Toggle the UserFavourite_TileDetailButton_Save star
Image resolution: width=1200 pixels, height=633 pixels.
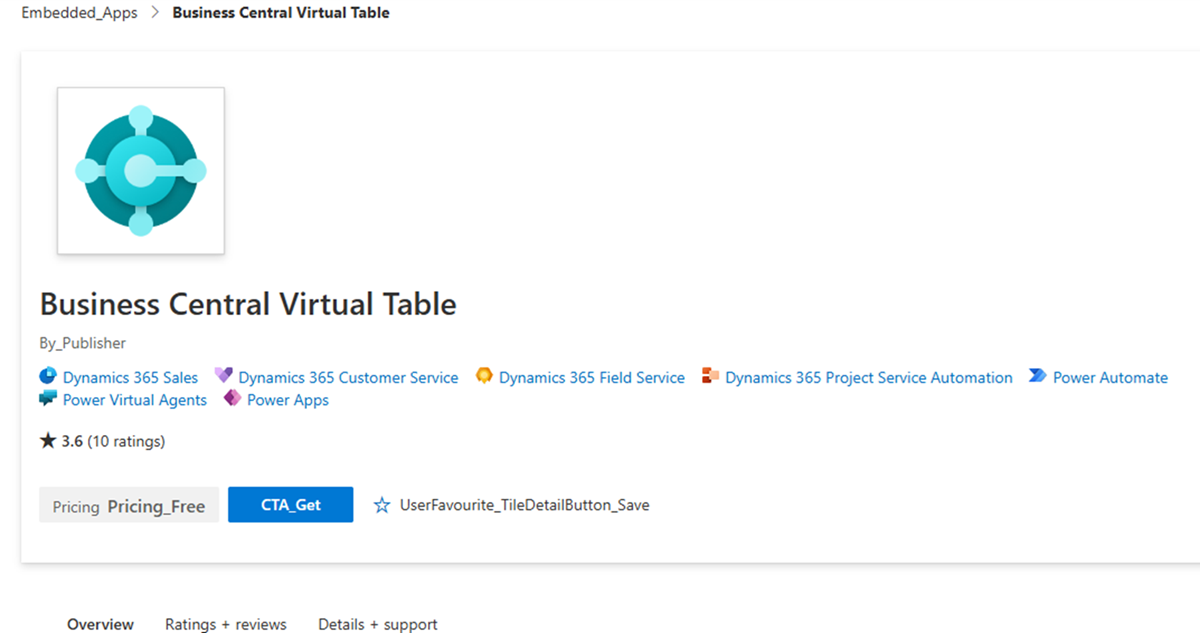click(383, 505)
